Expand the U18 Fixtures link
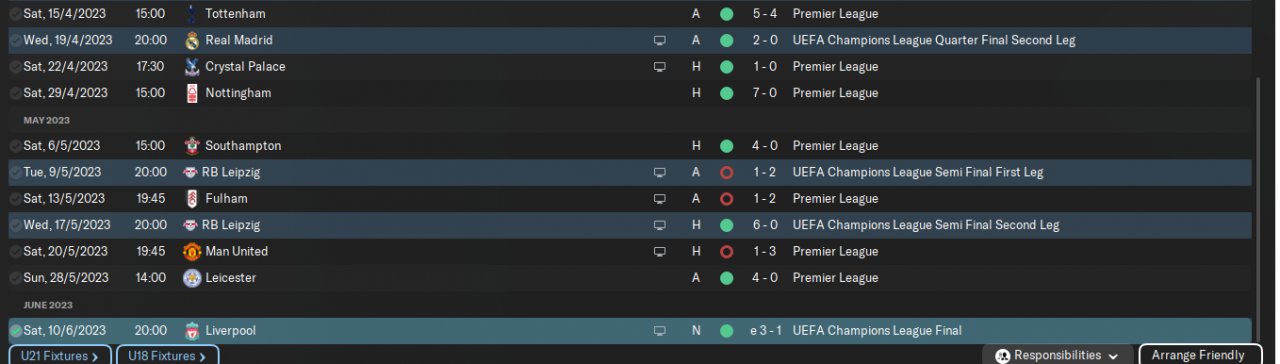 tap(168, 355)
